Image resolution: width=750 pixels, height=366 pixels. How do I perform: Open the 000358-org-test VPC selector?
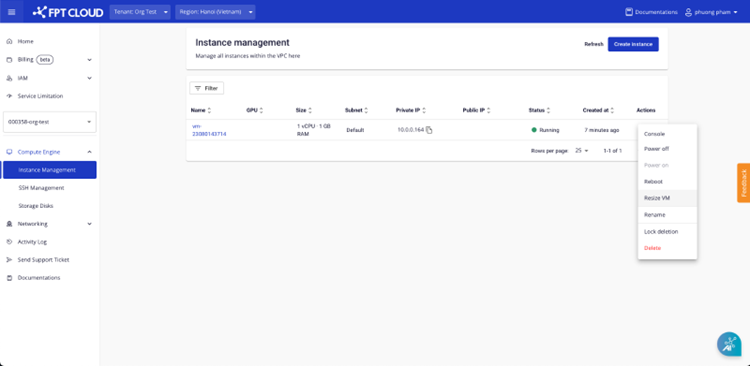[50, 122]
